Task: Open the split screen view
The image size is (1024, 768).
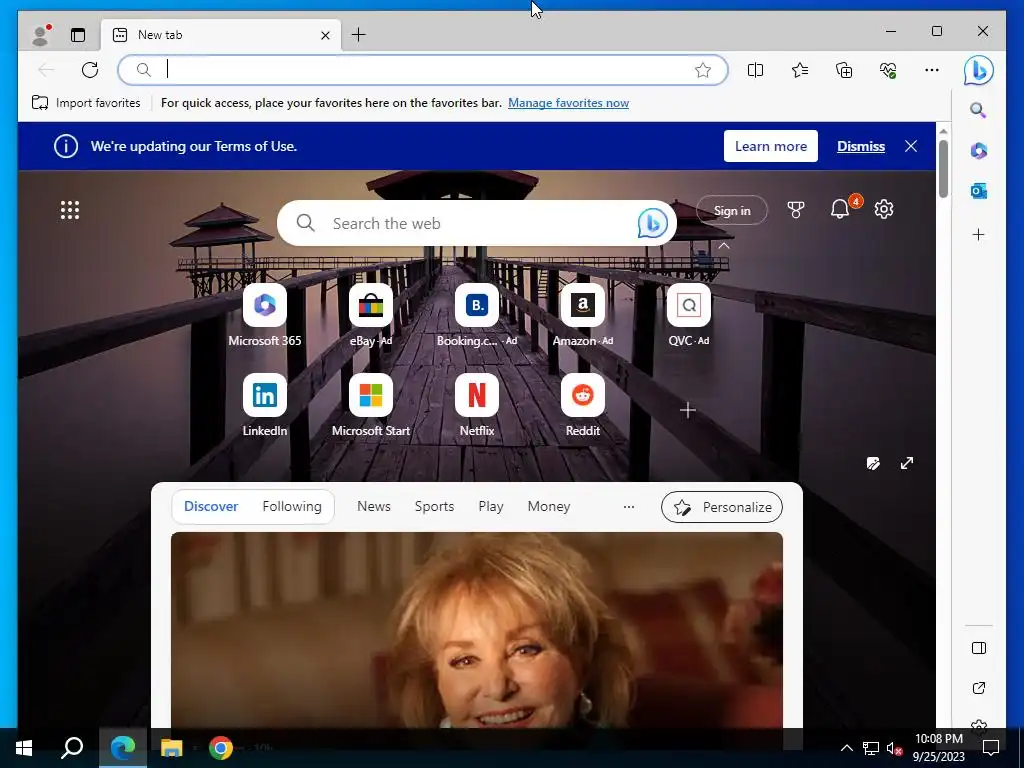Action: [755, 70]
